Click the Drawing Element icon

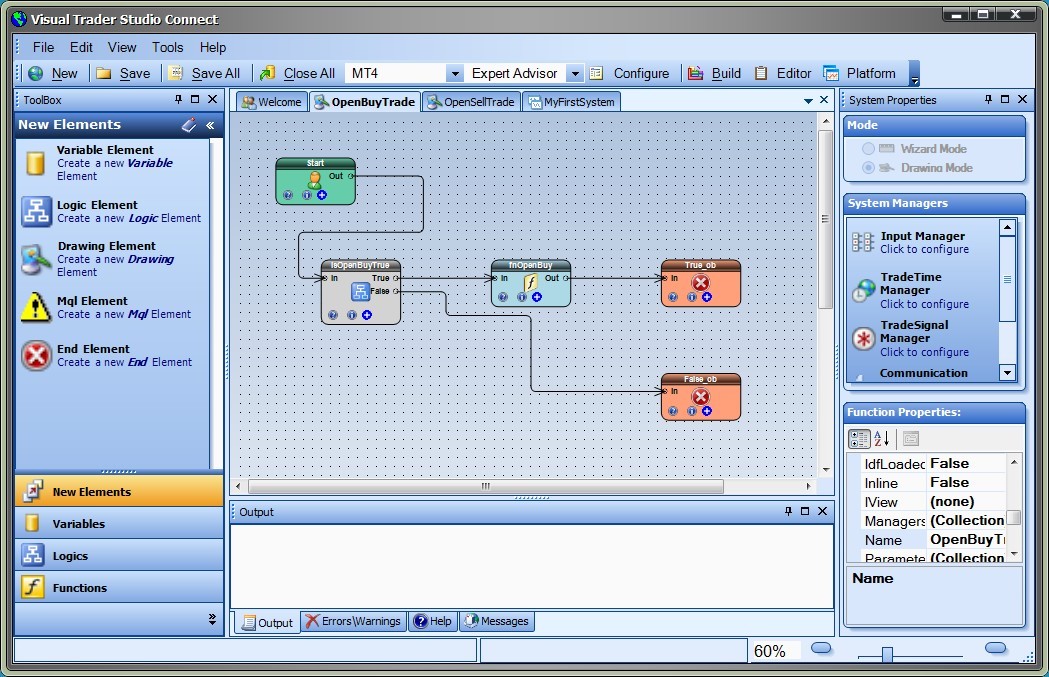point(36,259)
